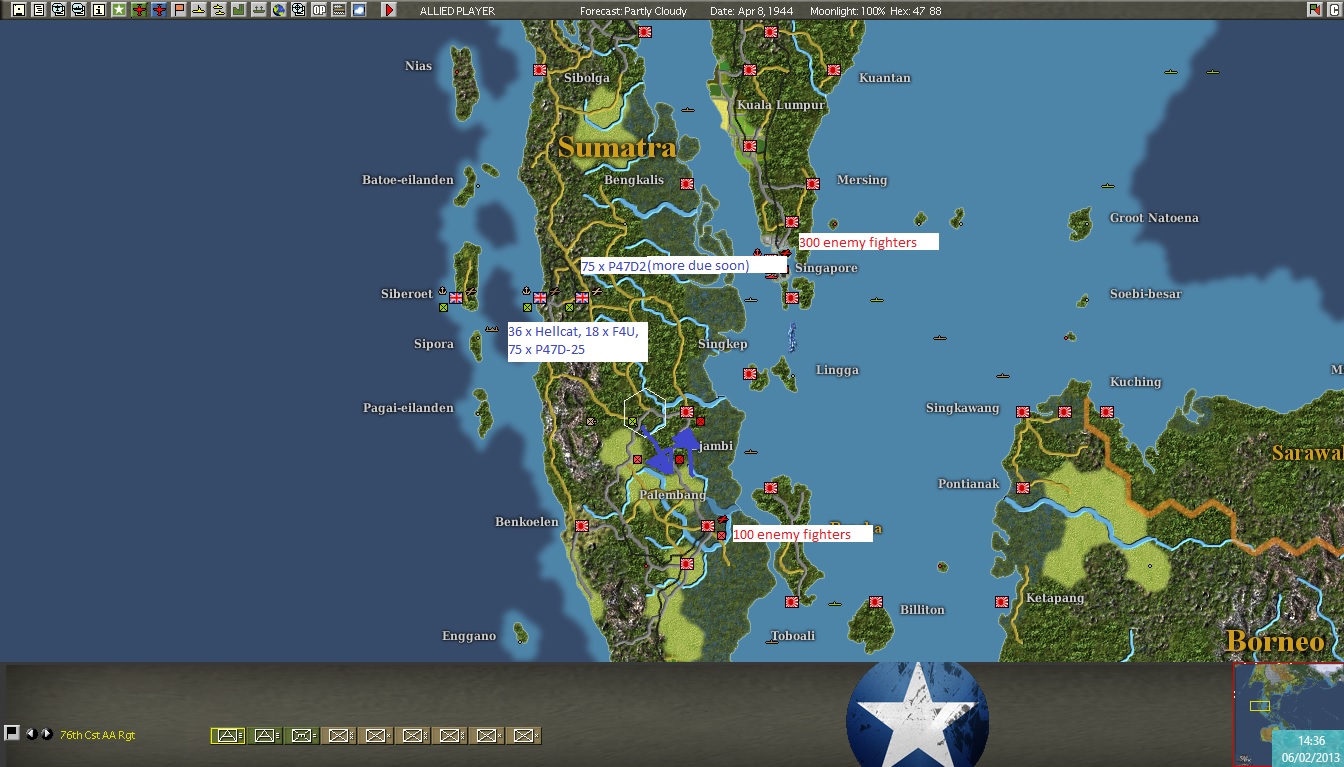Click the Groot Natoena island label
The height and width of the screenshot is (767, 1344).
[x=1154, y=218]
